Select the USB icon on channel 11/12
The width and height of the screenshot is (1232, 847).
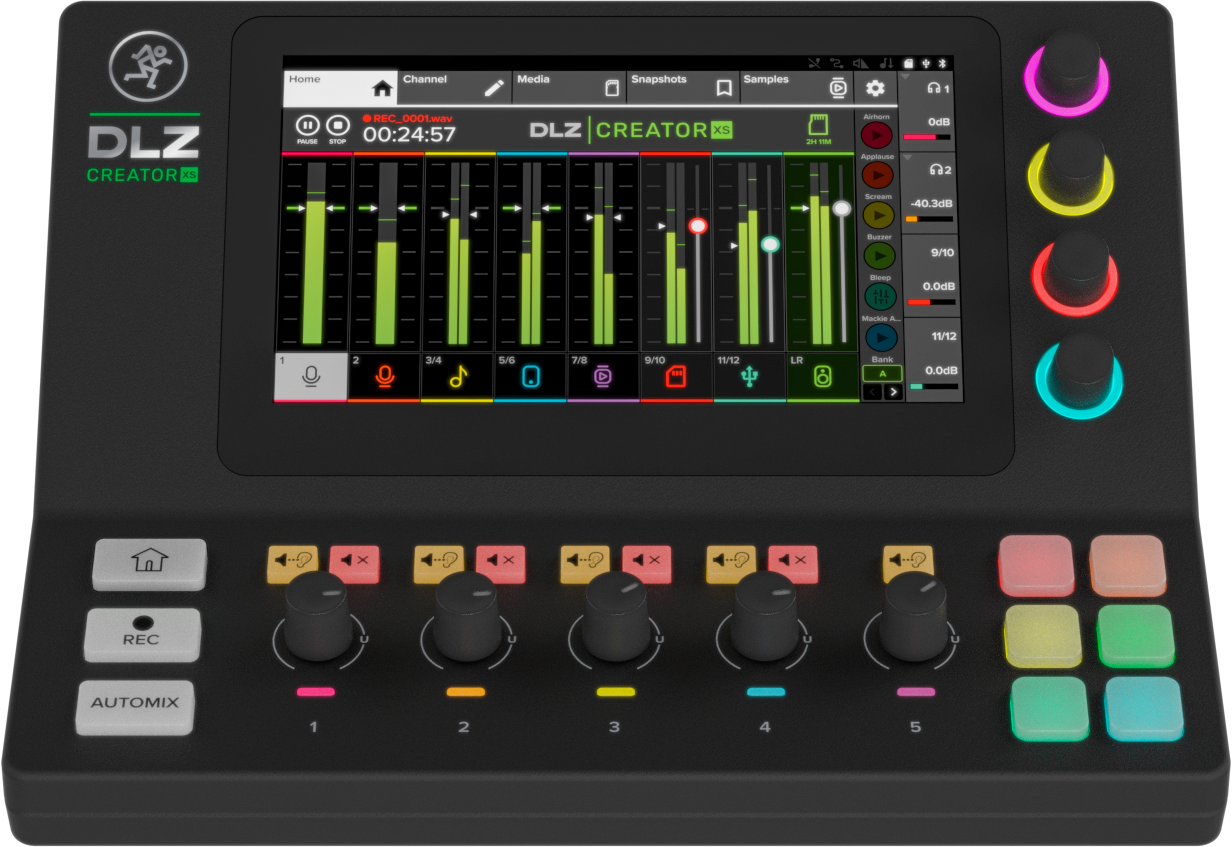pos(751,375)
